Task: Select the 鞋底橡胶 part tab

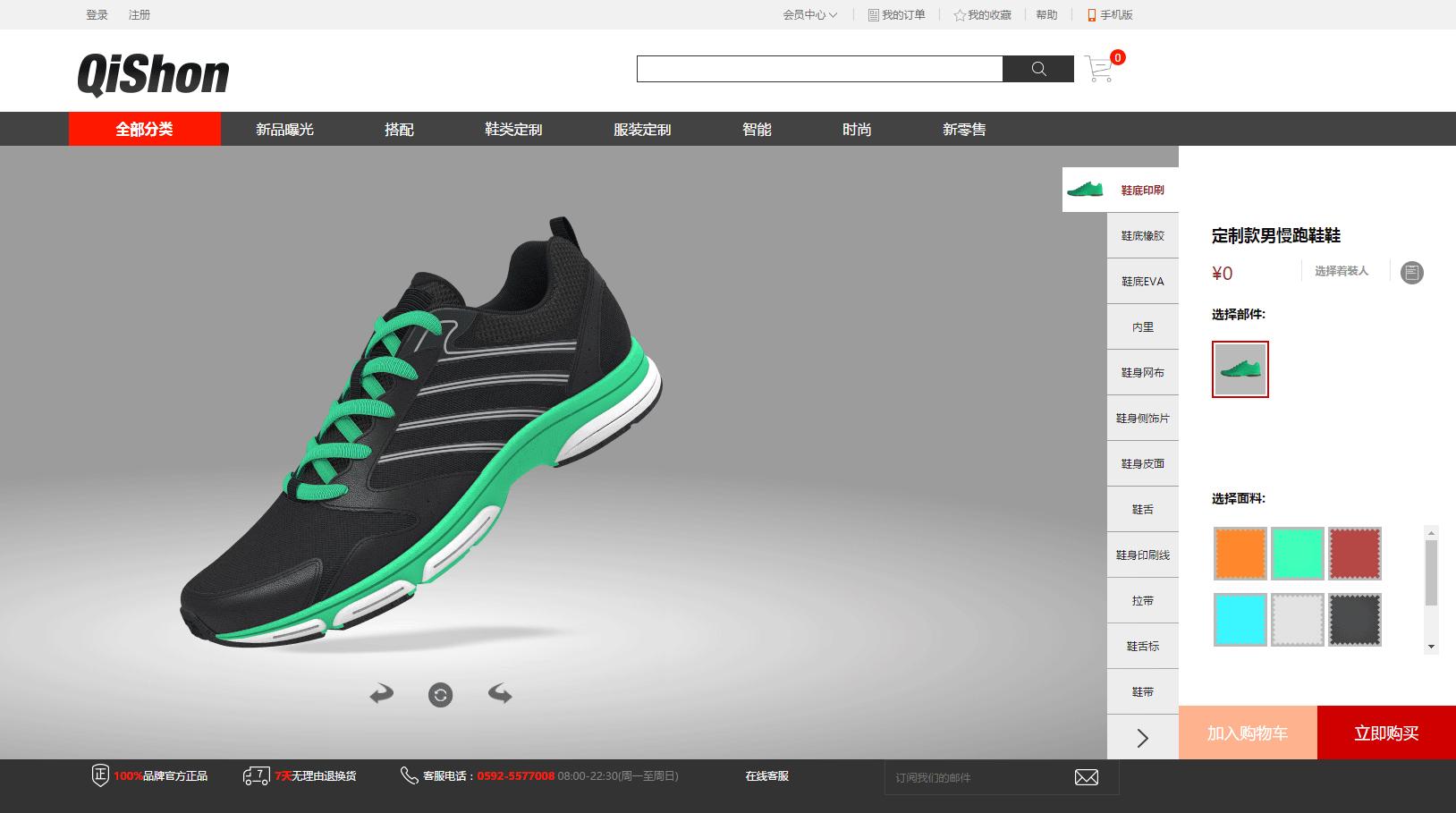Action: click(x=1143, y=236)
